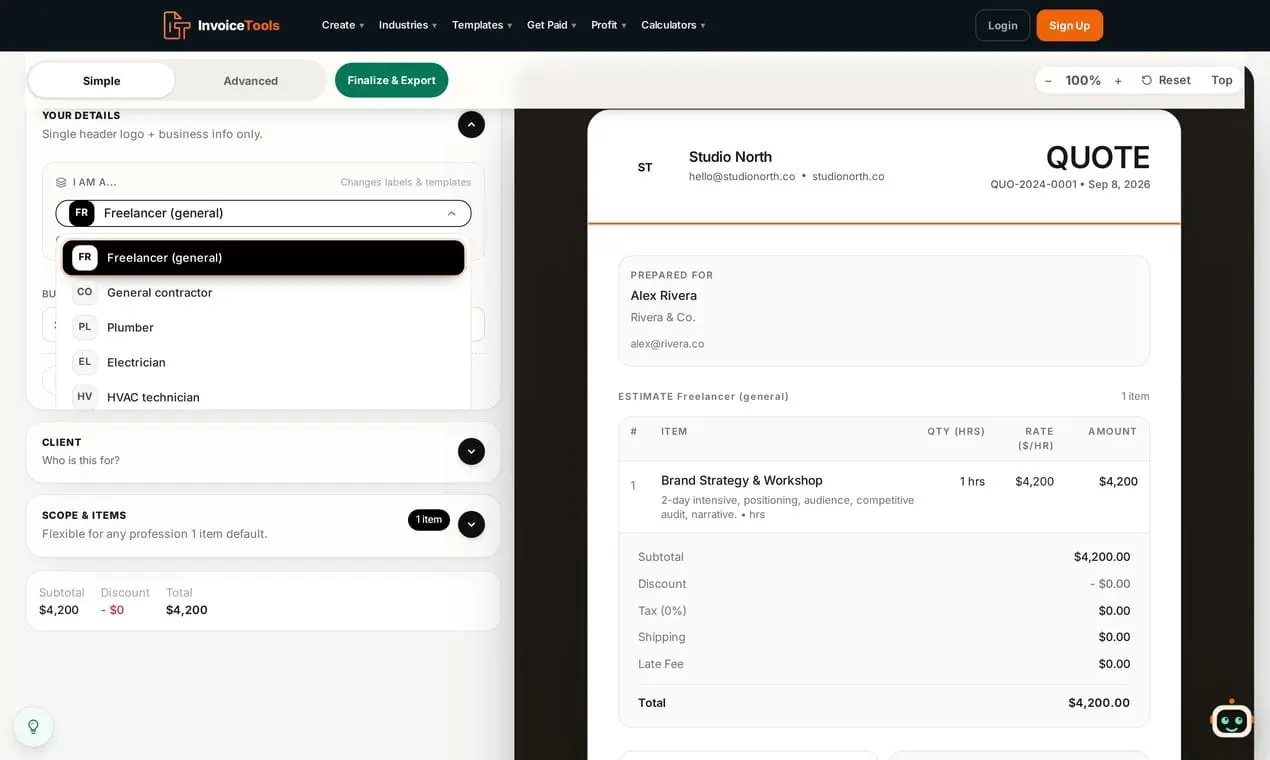Select HVAC technician option

(x=263, y=397)
